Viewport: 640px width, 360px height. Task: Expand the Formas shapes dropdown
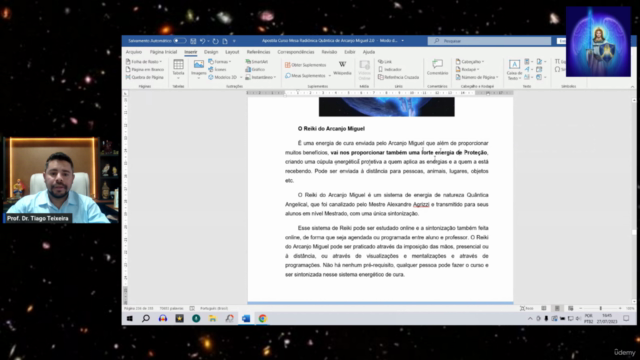220,62
